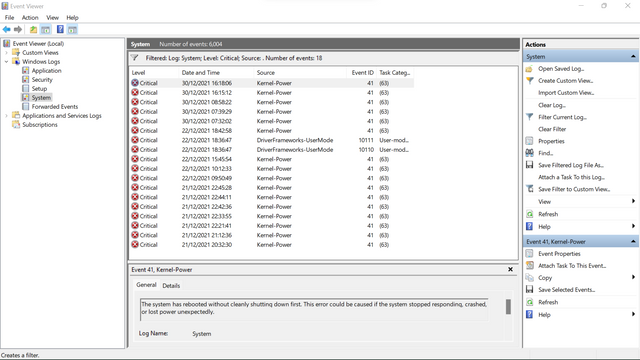Select Forwarded Events in tree

pyautogui.click(x=55, y=106)
